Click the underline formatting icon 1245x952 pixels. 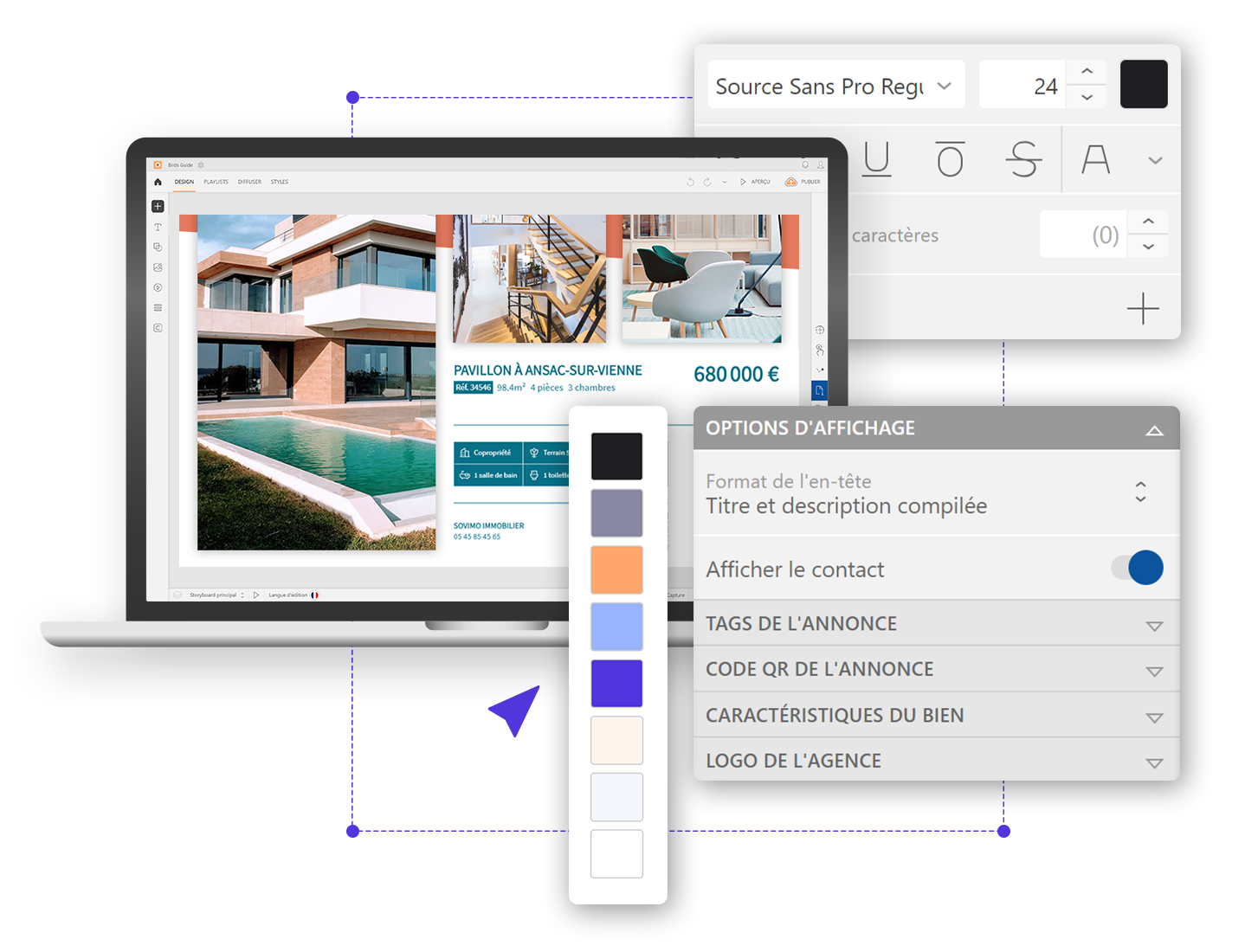(876, 160)
